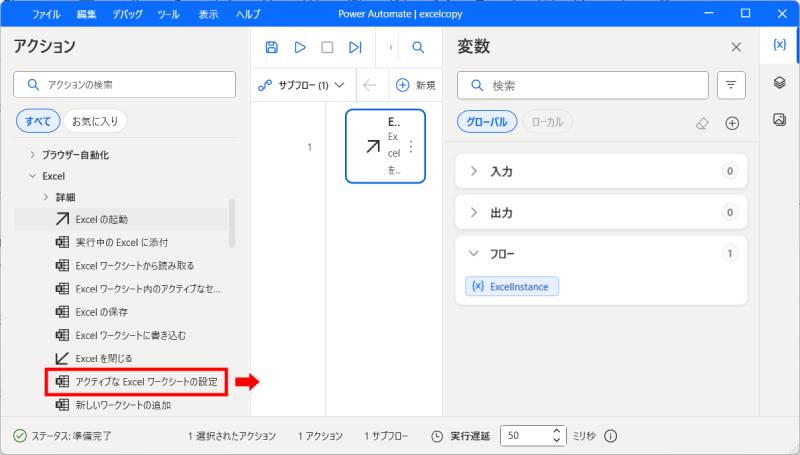Viewport: 800px width, 455px height.
Task: Open the UI elements layers icon
Action: click(779, 82)
